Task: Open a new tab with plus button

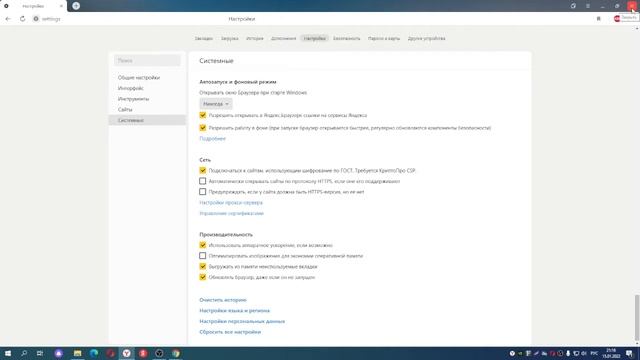Action: [x=76, y=6]
